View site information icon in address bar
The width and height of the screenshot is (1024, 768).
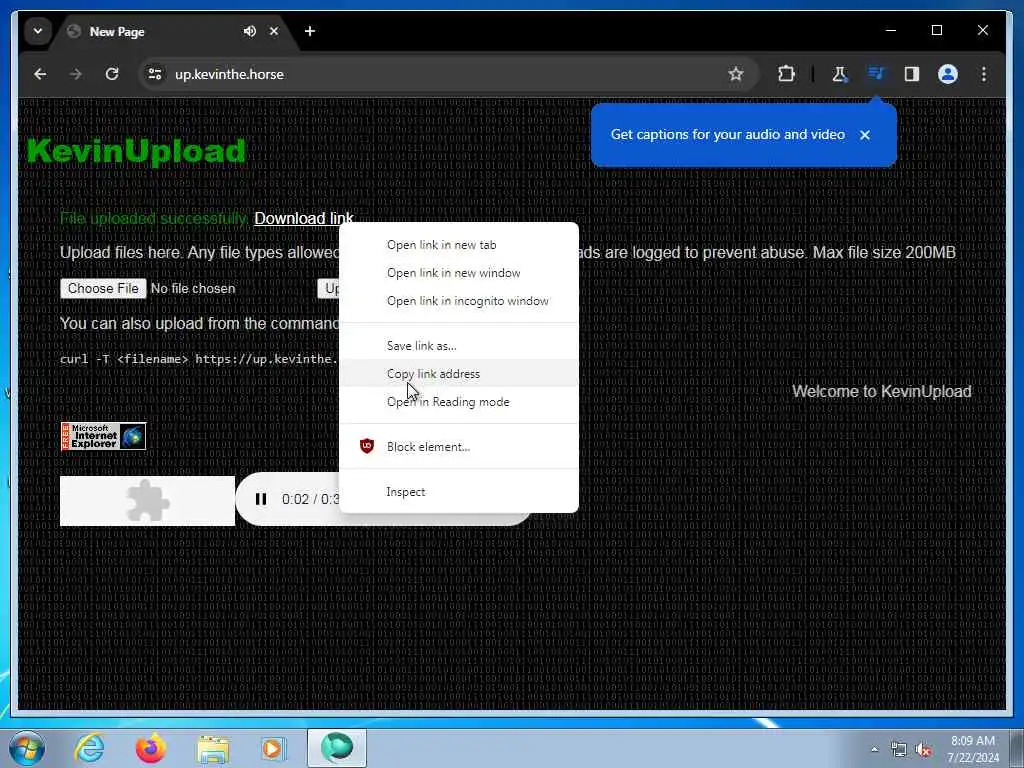[x=155, y=74]
